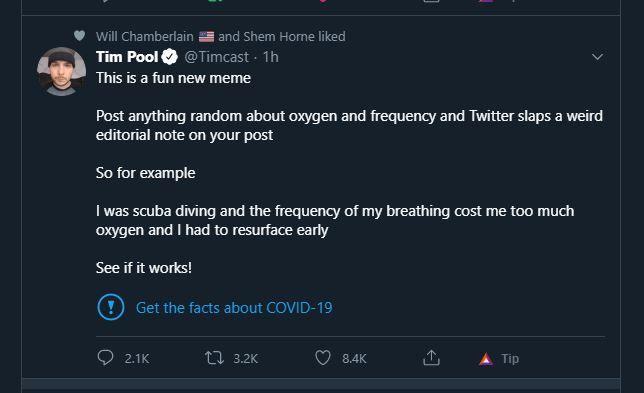
Task: Expand the tweet options chevron menu
Action: 598,57
